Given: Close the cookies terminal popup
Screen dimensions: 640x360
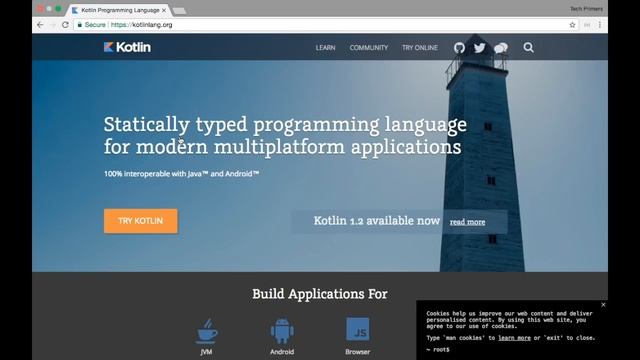Looking at the screenshot, I should tap(603, 304).
